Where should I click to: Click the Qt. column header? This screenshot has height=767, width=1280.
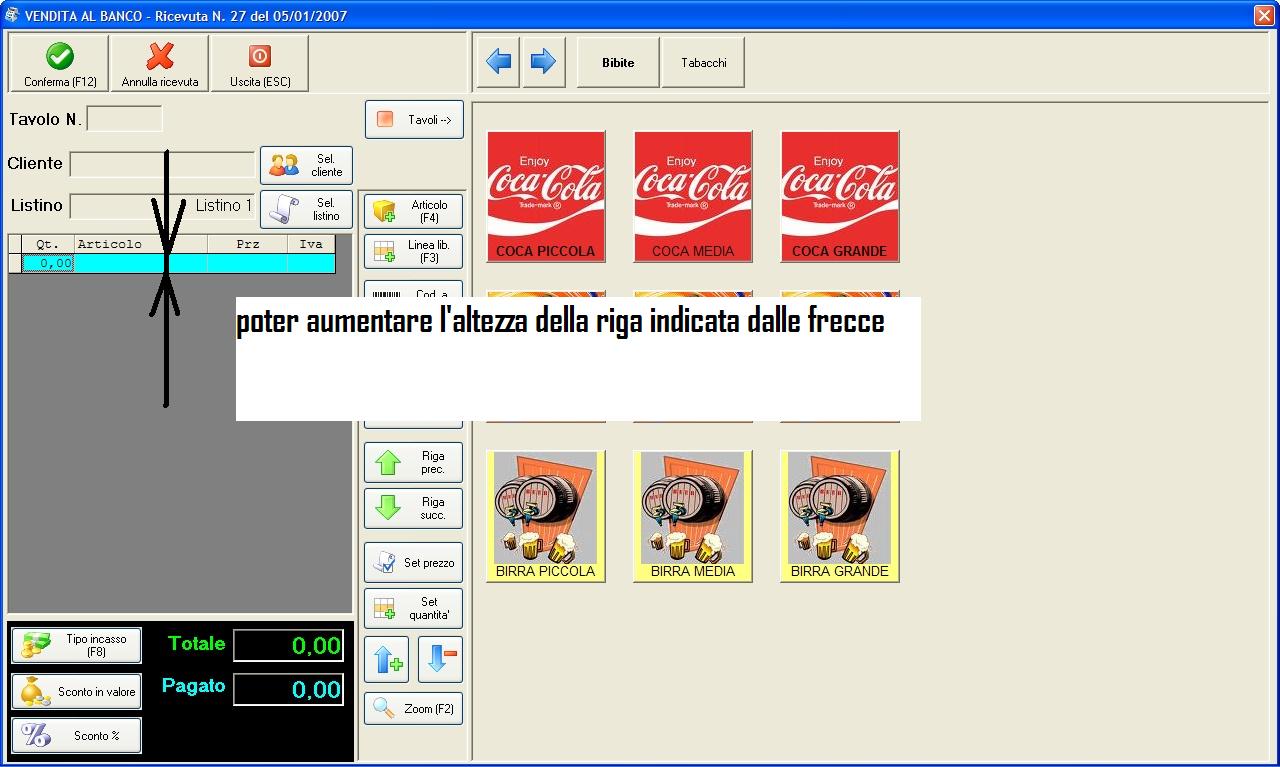point(48,244)
